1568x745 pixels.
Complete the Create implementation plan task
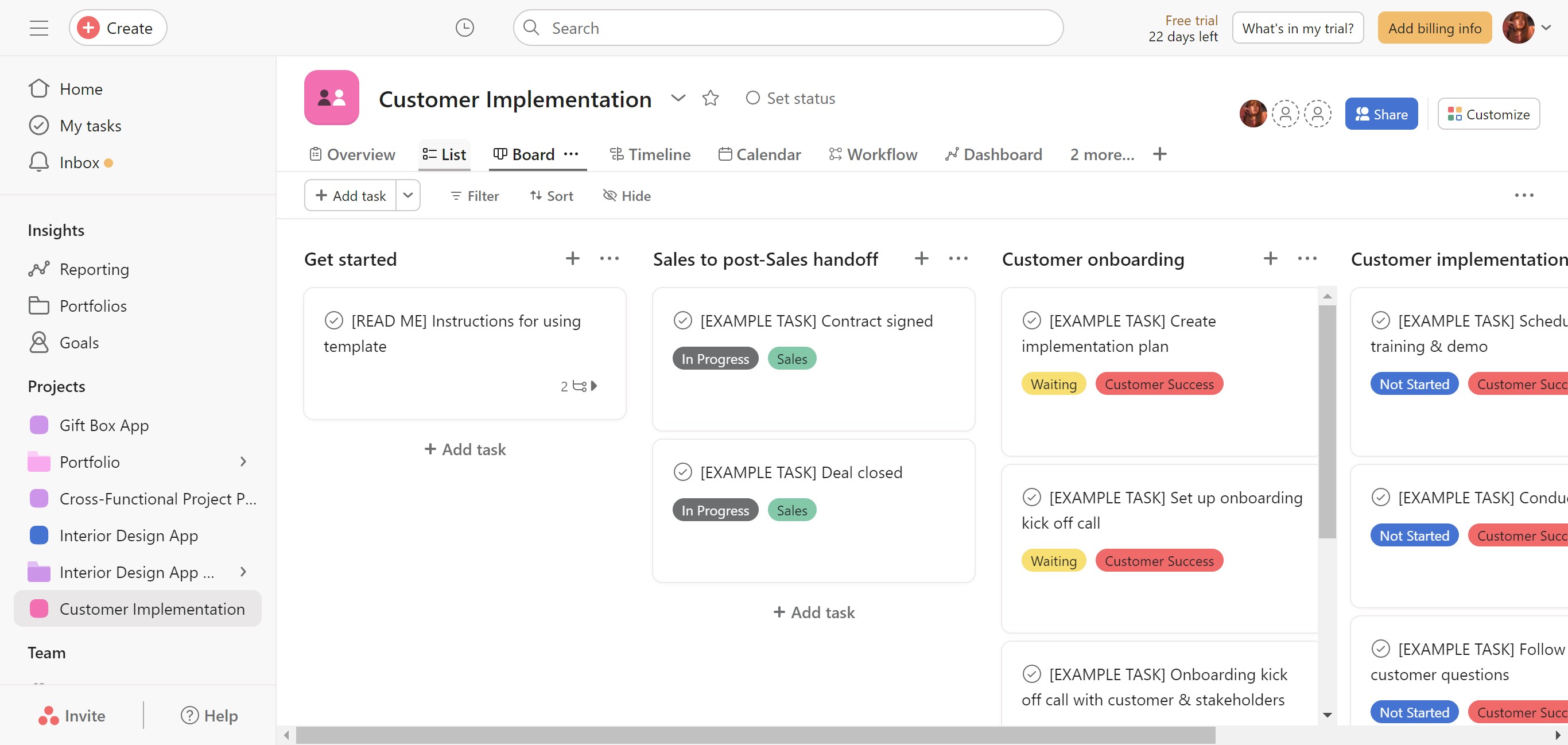point(1032,321)
